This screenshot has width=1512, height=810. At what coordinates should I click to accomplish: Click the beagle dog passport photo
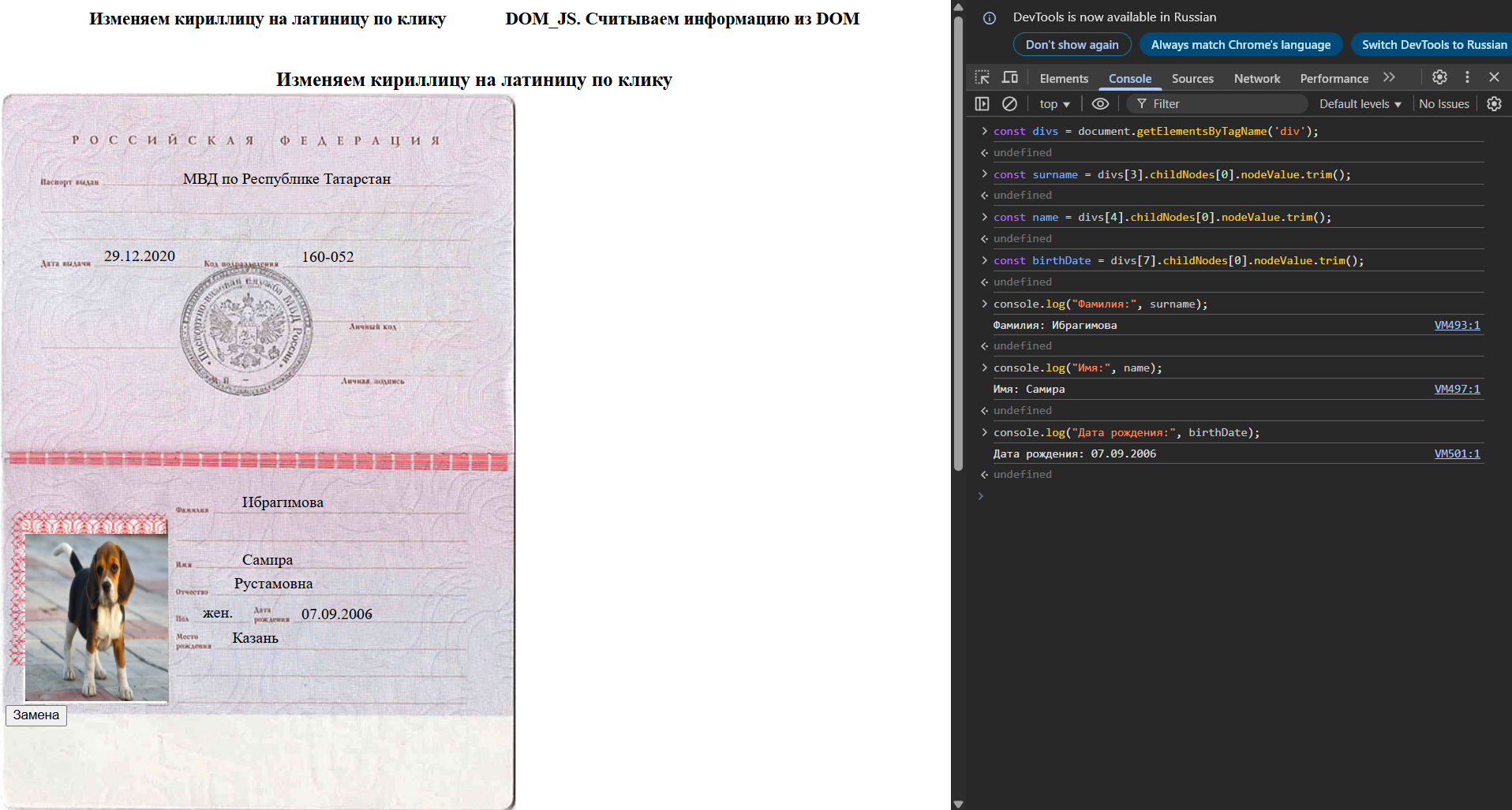coord(96,618)
